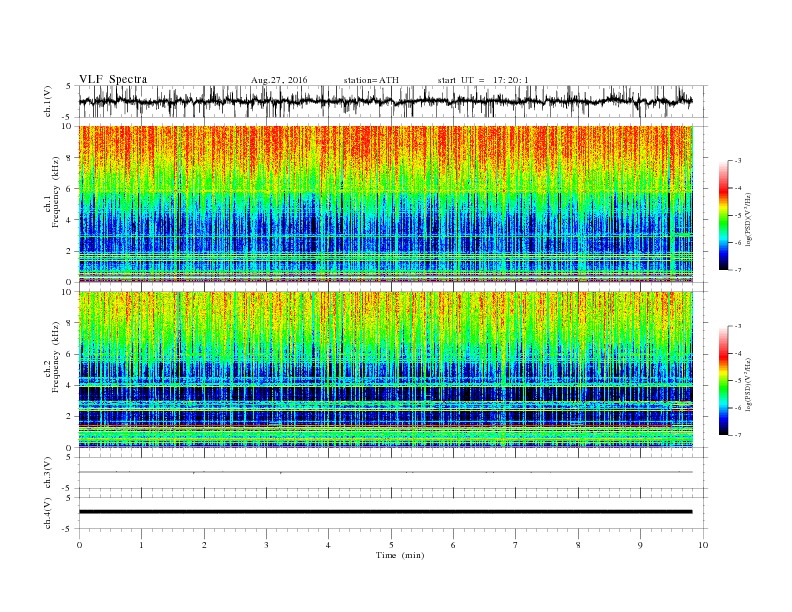Click the grey ch.3 voltage trace

tap(385, 472)
